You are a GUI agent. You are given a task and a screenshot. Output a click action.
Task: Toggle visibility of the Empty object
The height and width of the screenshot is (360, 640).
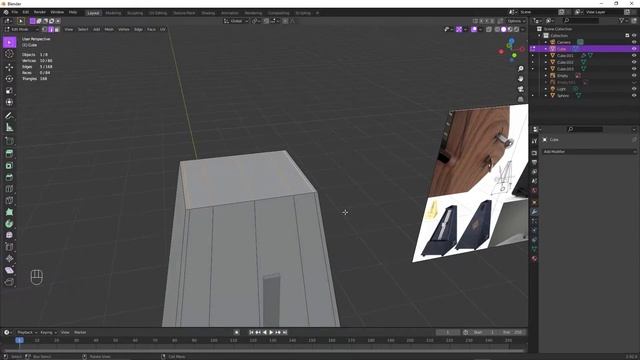click(634, 76)
